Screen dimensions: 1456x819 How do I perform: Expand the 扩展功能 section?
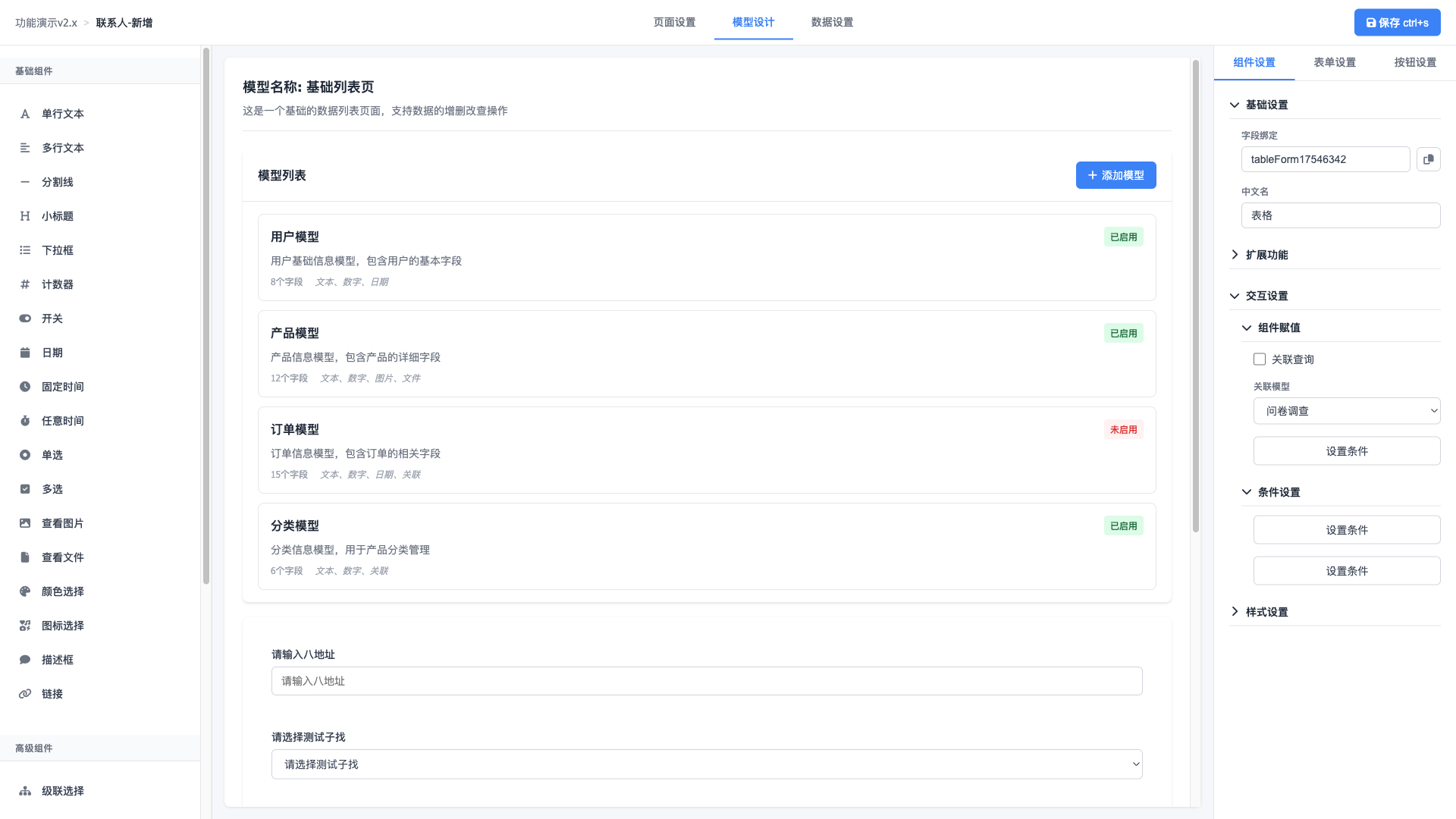[1266, 255]
